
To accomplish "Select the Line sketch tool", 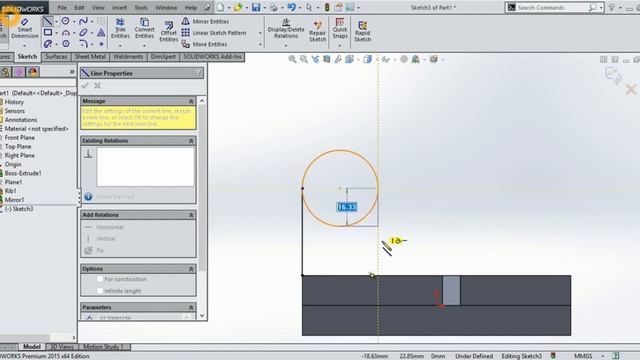I will click(48, 21).
